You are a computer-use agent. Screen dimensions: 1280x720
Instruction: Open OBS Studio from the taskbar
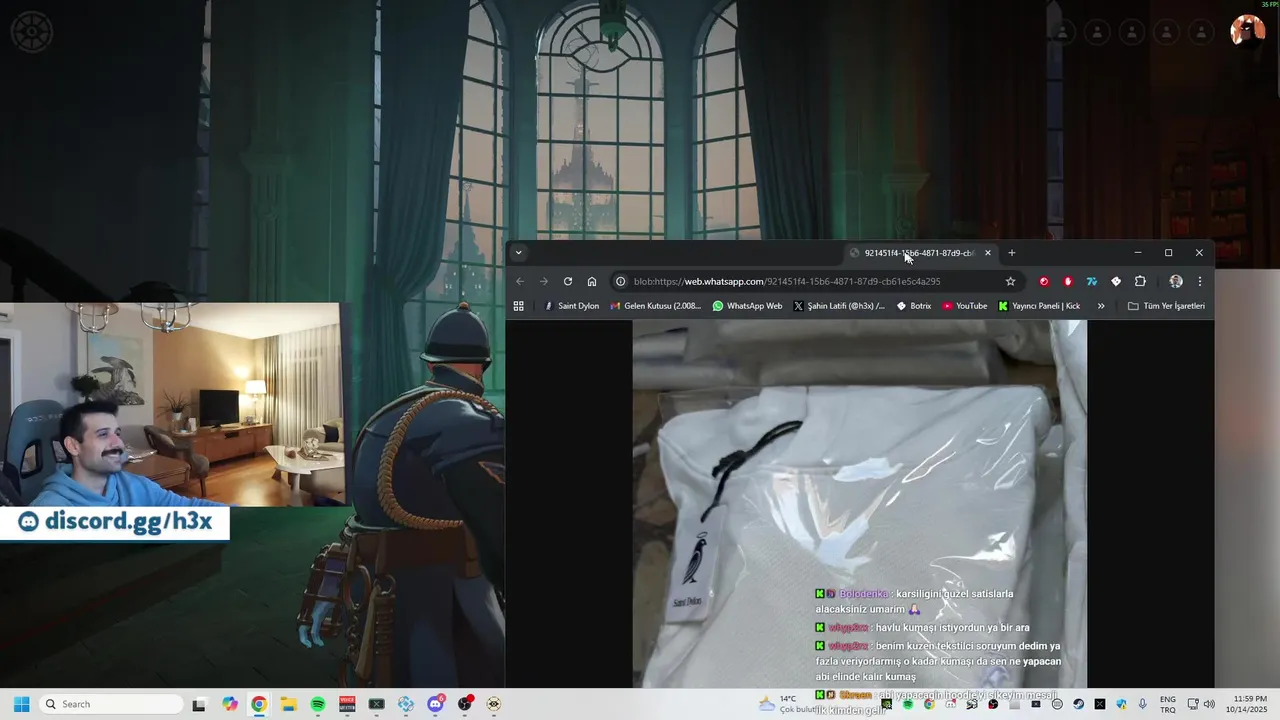click(465, 704)
